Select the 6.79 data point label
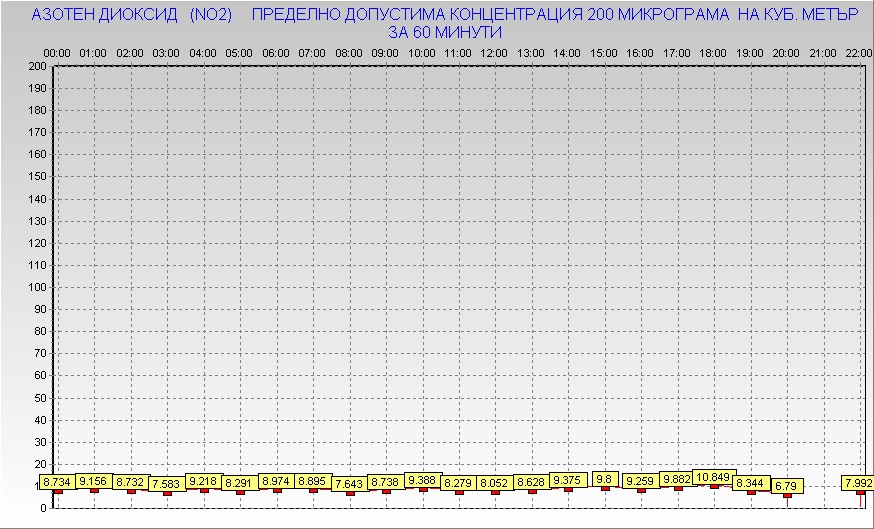The image size is (874, 529). (x=785, y=486)
